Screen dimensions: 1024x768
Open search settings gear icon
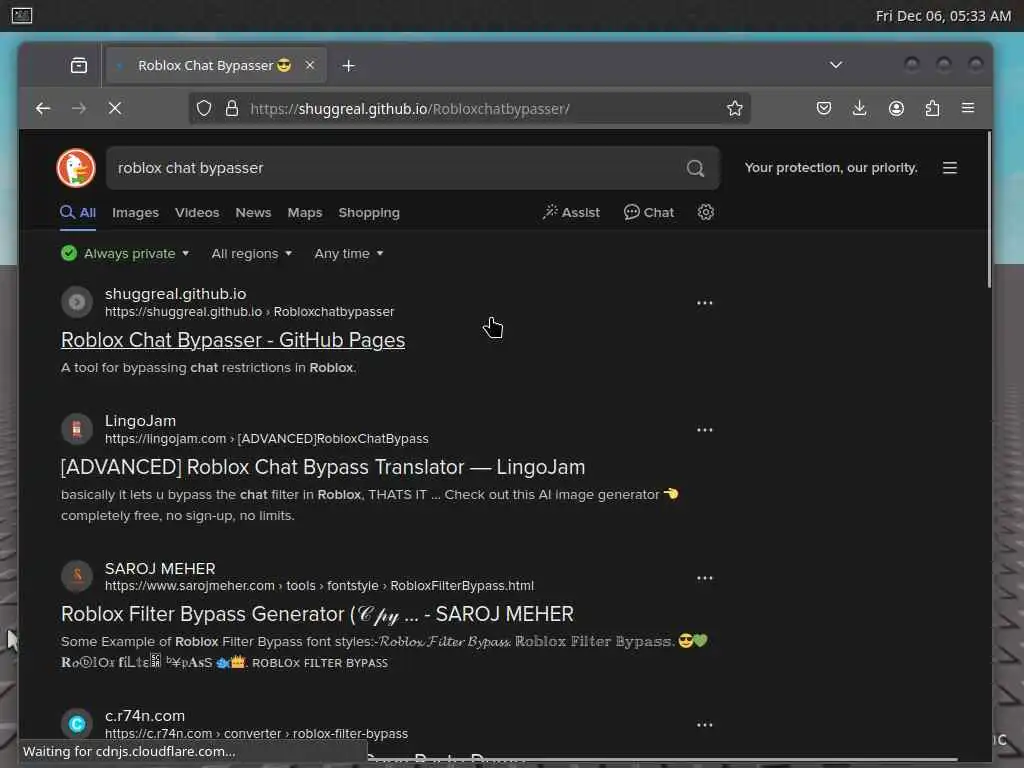[x=706, y=212]
